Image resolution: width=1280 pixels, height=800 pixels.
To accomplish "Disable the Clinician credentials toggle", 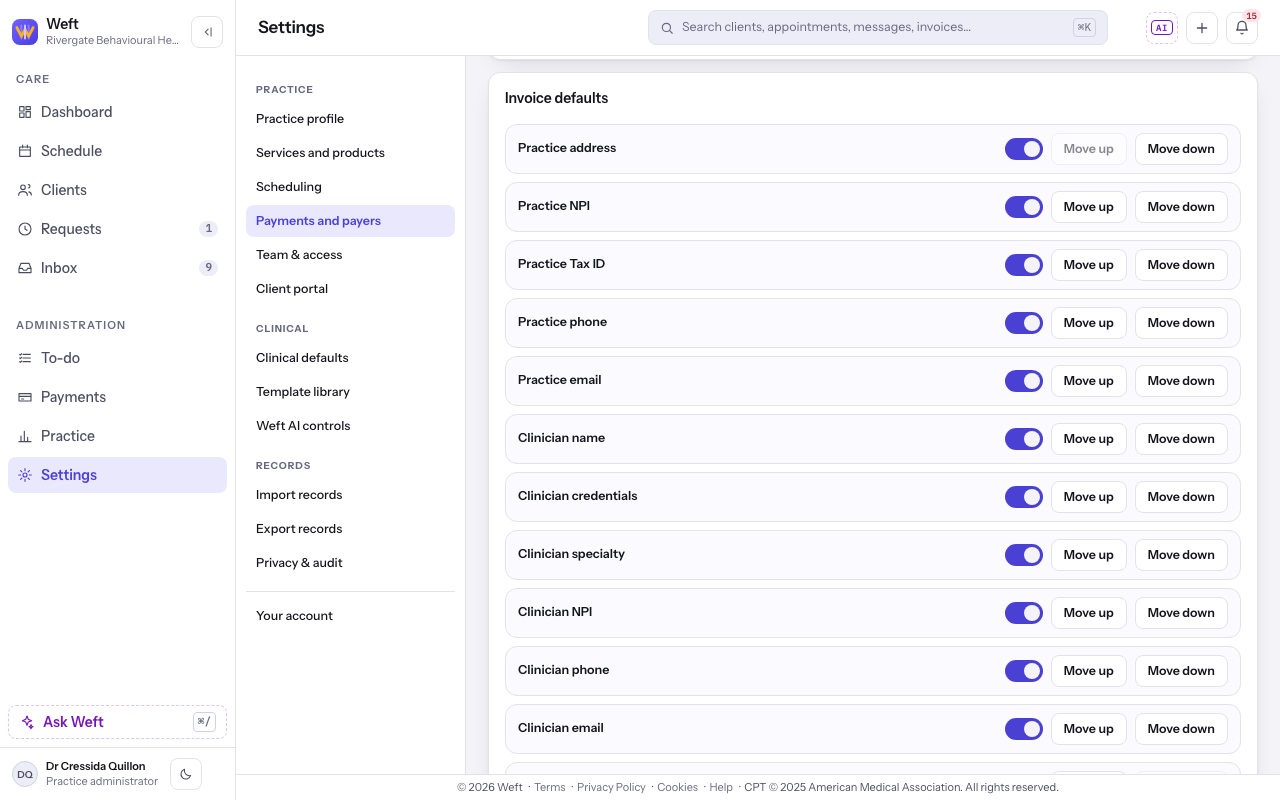I will [1024, 497].
